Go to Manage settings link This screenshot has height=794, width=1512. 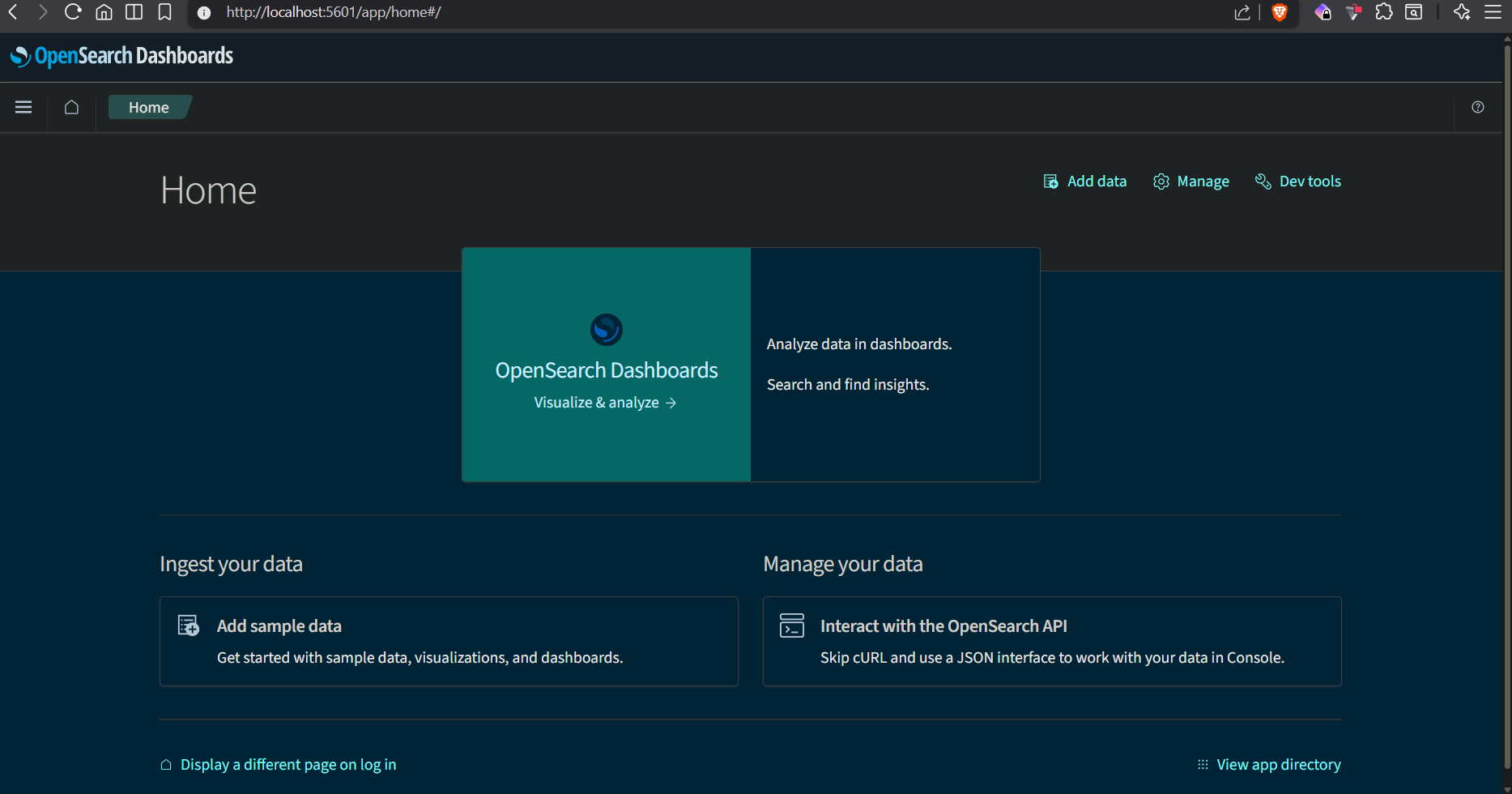point(1191,181)
